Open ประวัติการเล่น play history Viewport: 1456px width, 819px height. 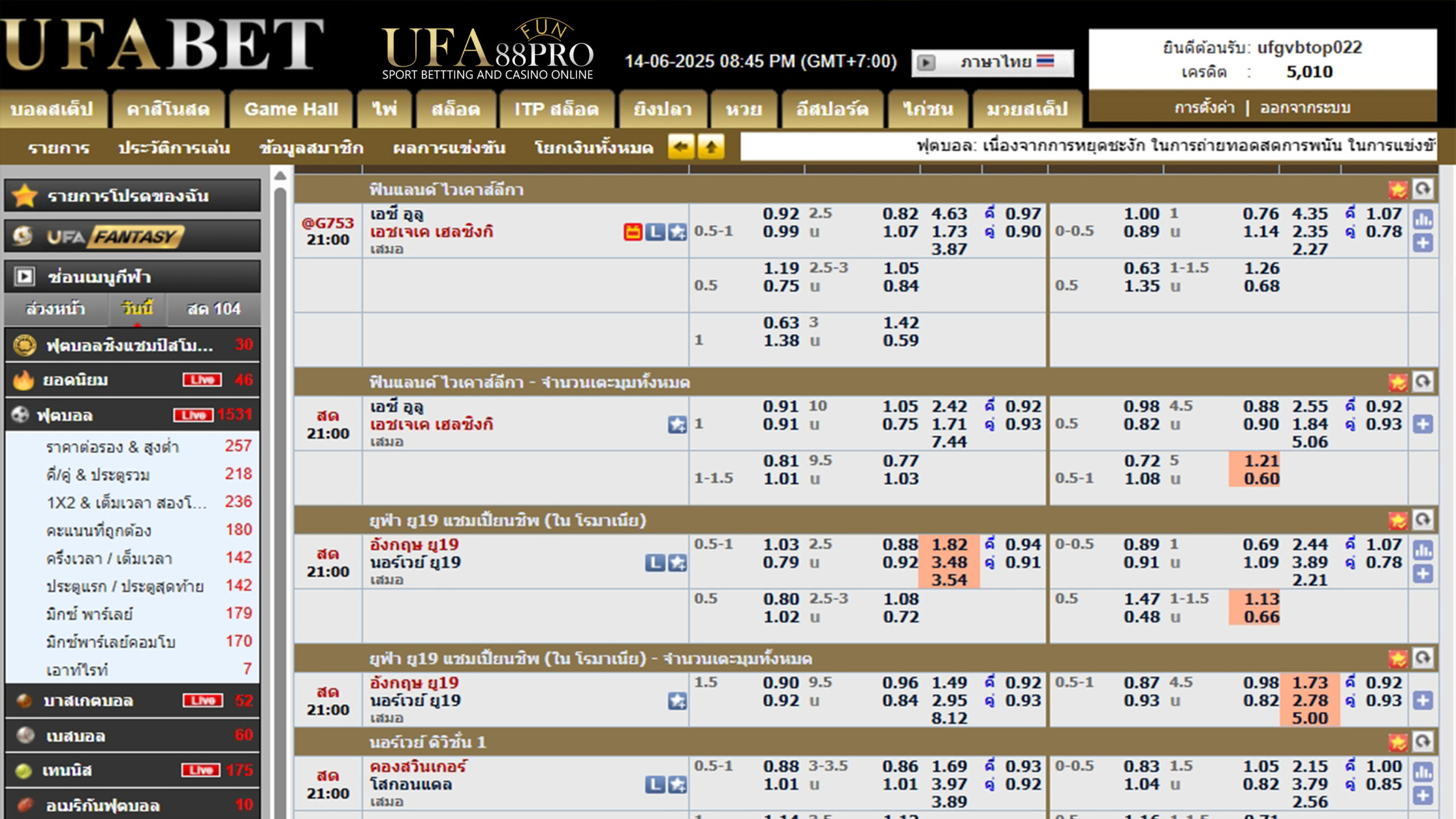click(x=174, y=148)
